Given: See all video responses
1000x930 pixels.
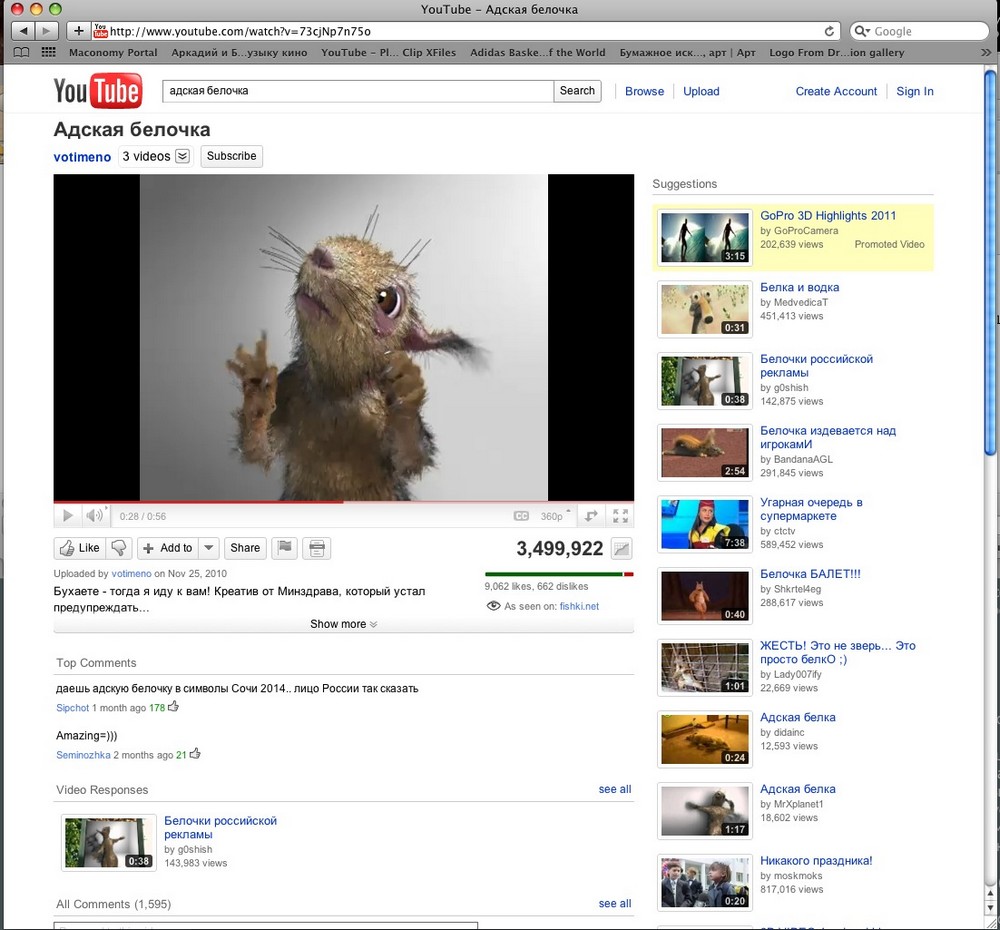Looking at the screenshot, I should [x=615, y=789].
